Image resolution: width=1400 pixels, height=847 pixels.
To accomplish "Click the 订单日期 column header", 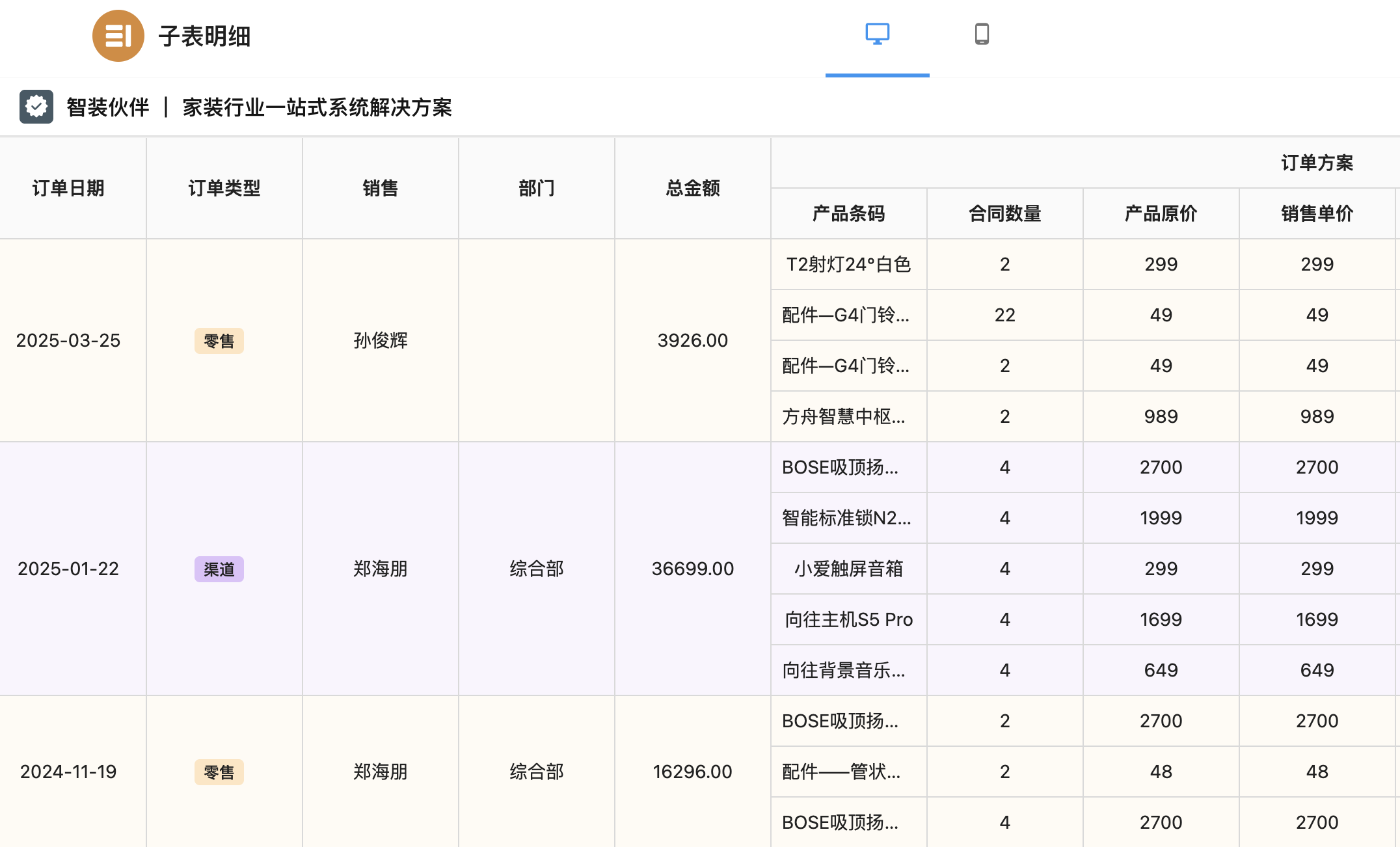I will pos(70,188).
